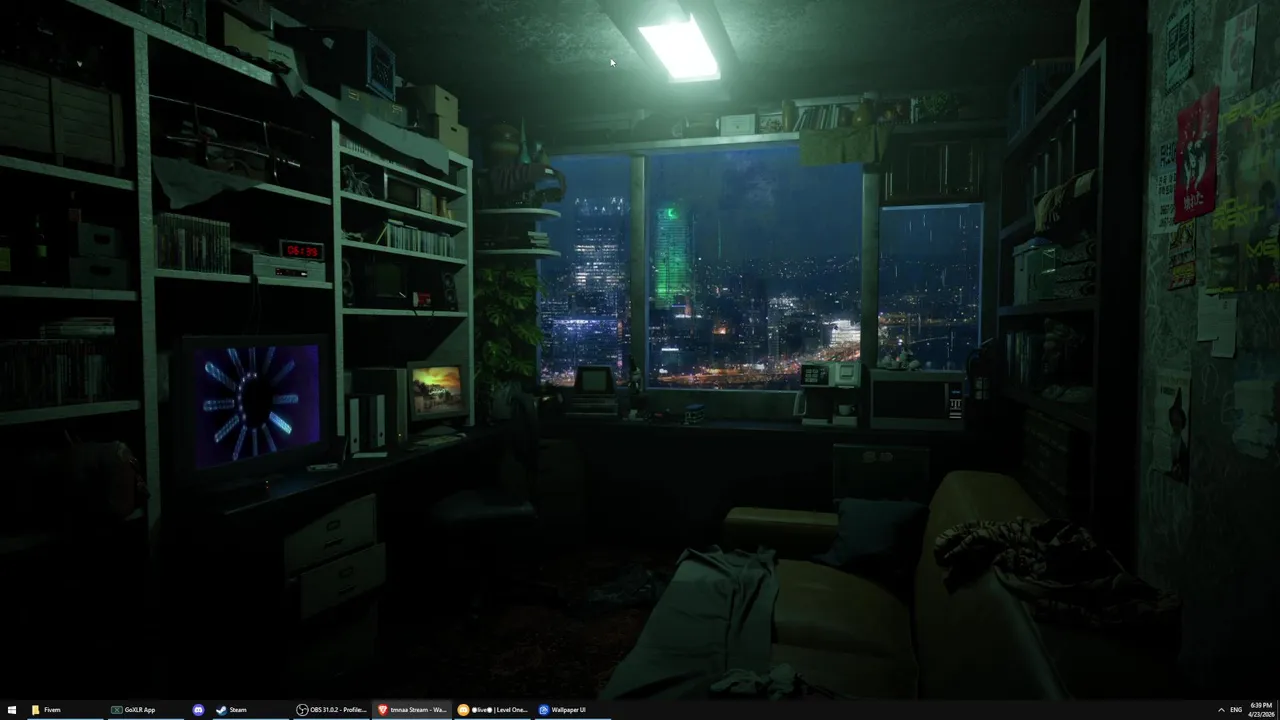Open the clock showing 6:39 PM
The image size is (1280, 720).
click(x=1261, y=710)
